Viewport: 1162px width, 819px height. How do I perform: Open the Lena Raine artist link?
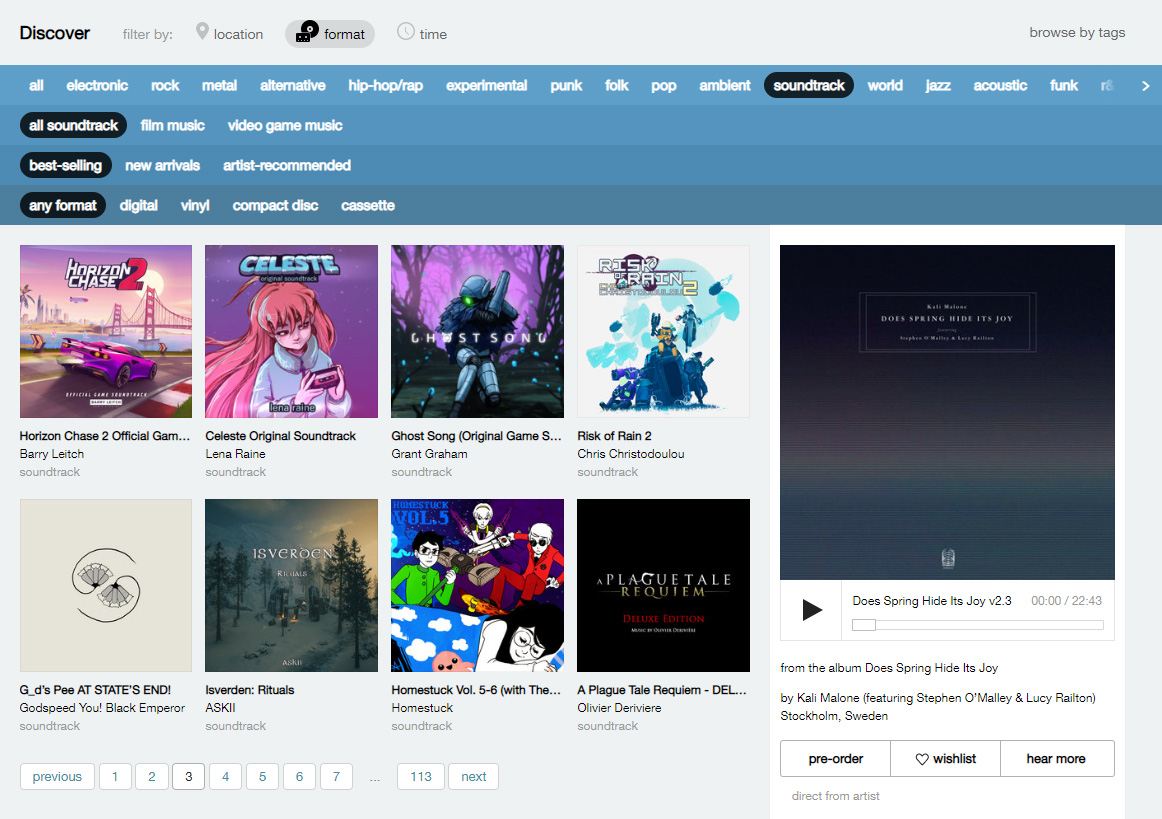235,454
